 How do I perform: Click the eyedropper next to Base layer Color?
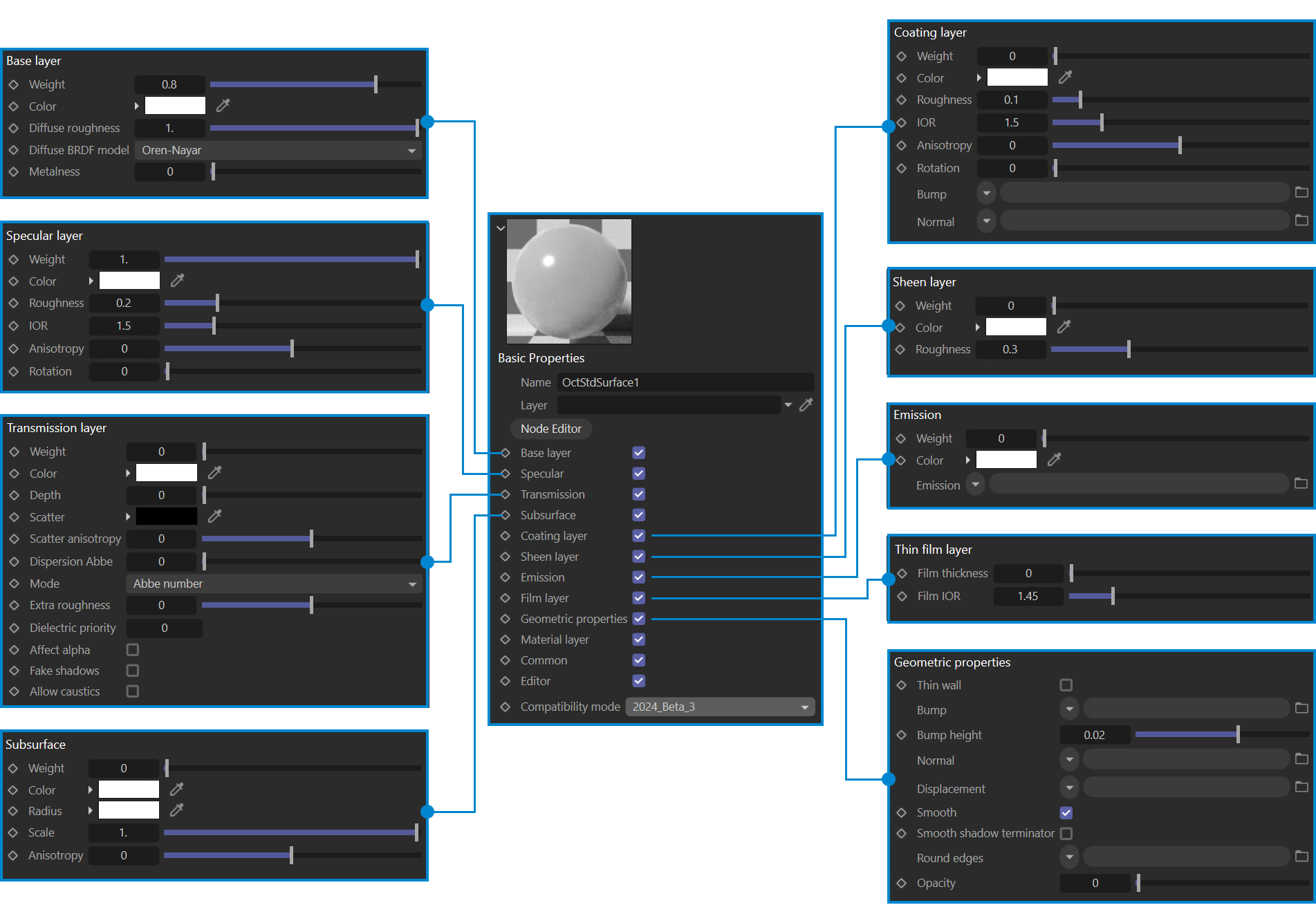(x=223, y=106)
